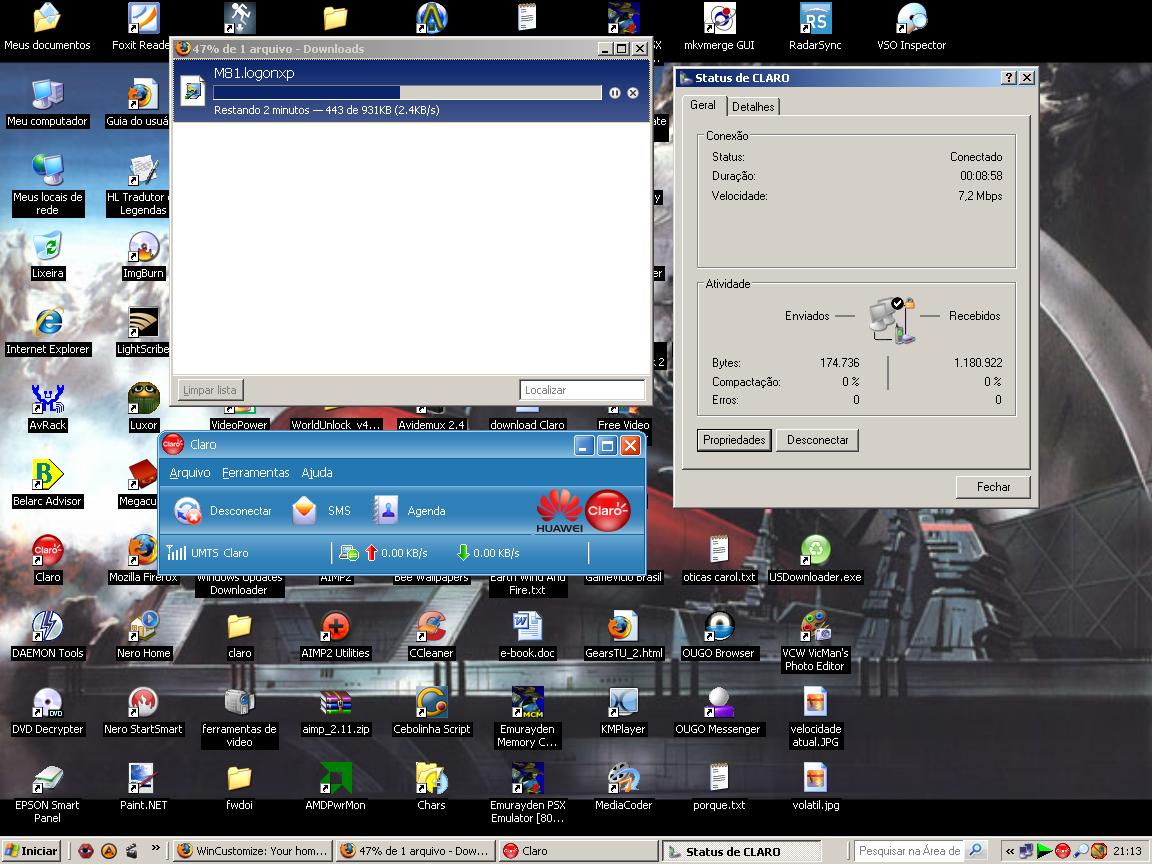1152x864 pixels.
Task: Open Agenda in the Claro window
Action: point(409,511)
